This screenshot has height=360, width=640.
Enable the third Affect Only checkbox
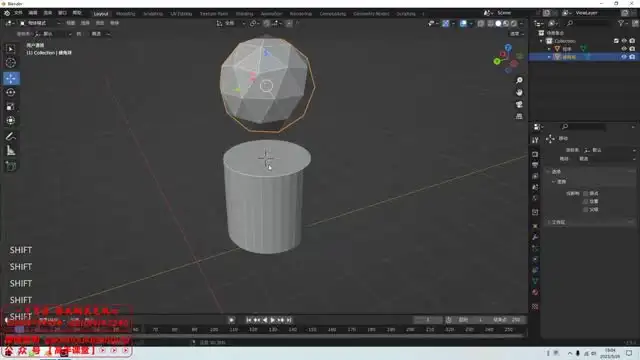click(x=586, y=209)
